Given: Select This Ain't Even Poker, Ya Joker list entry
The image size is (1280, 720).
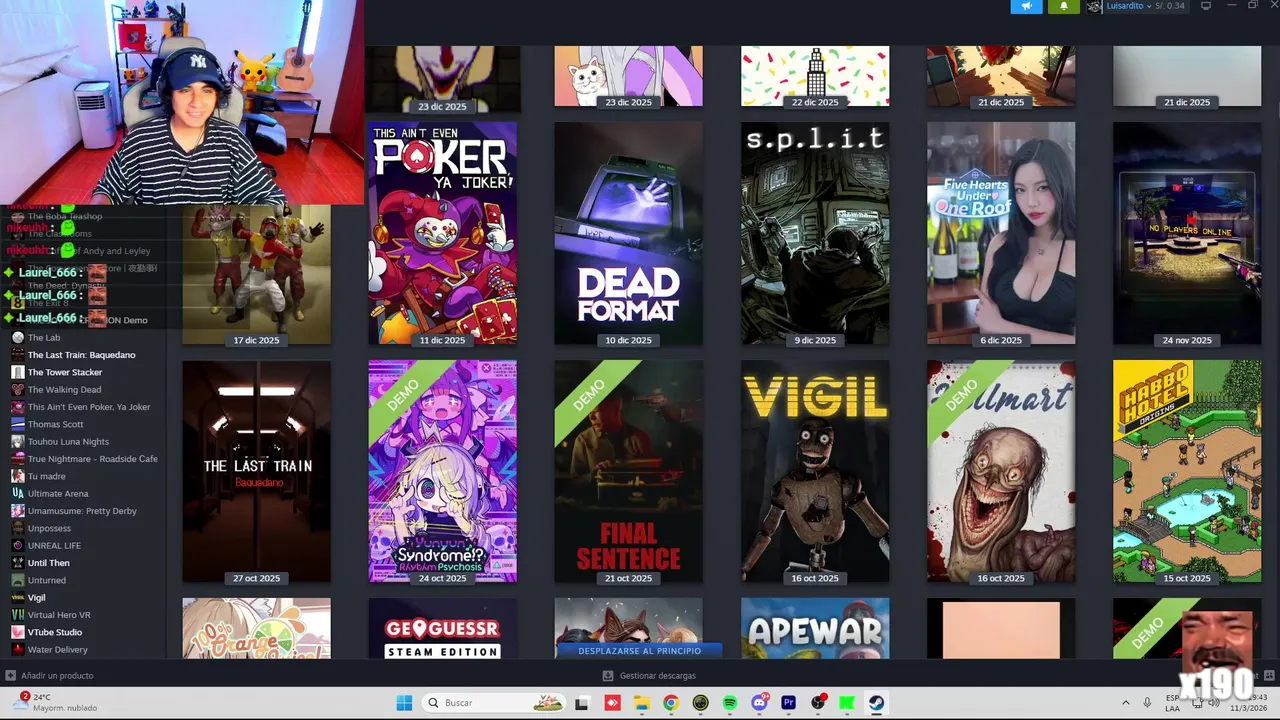Looking at the screenshot, I should 89,407.
